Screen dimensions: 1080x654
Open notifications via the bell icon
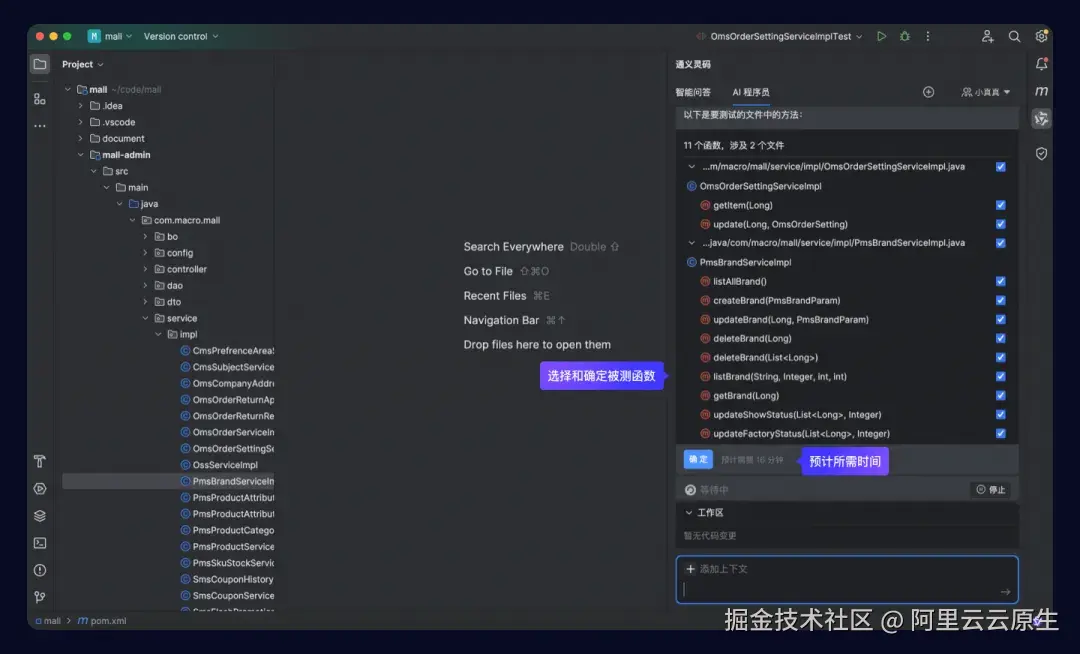pos(1041,63)
